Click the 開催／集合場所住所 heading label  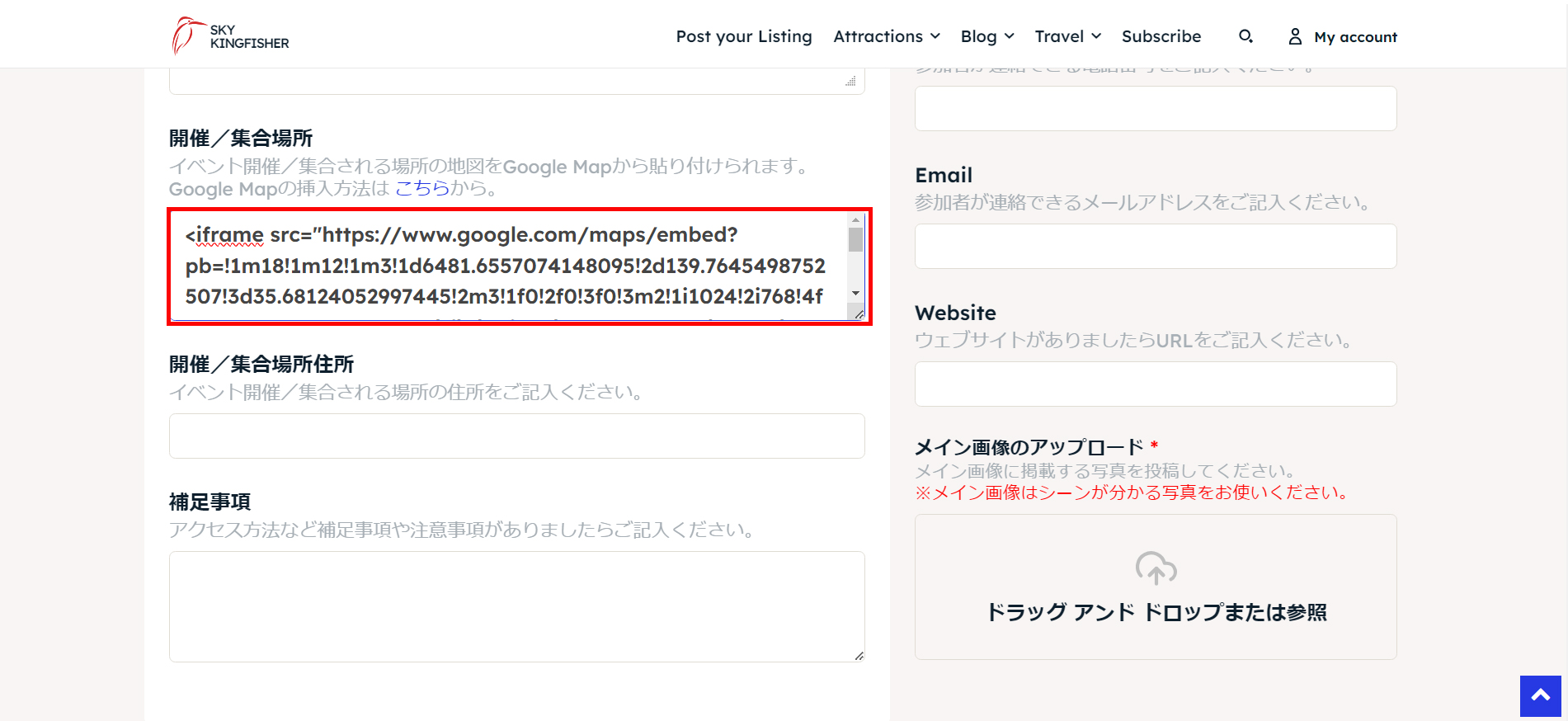[261, 364]
